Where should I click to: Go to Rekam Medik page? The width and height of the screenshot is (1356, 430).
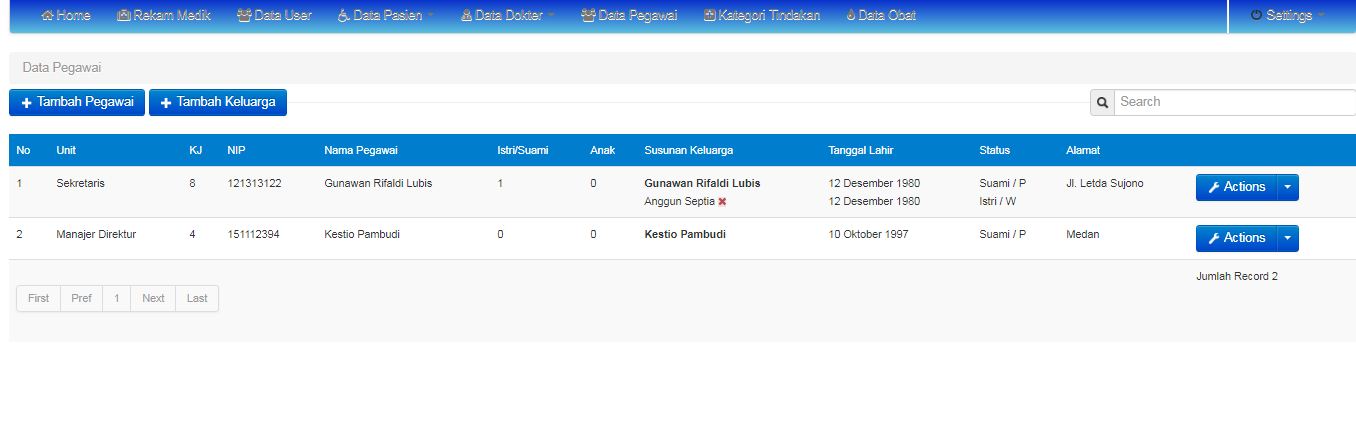[163, 15]
